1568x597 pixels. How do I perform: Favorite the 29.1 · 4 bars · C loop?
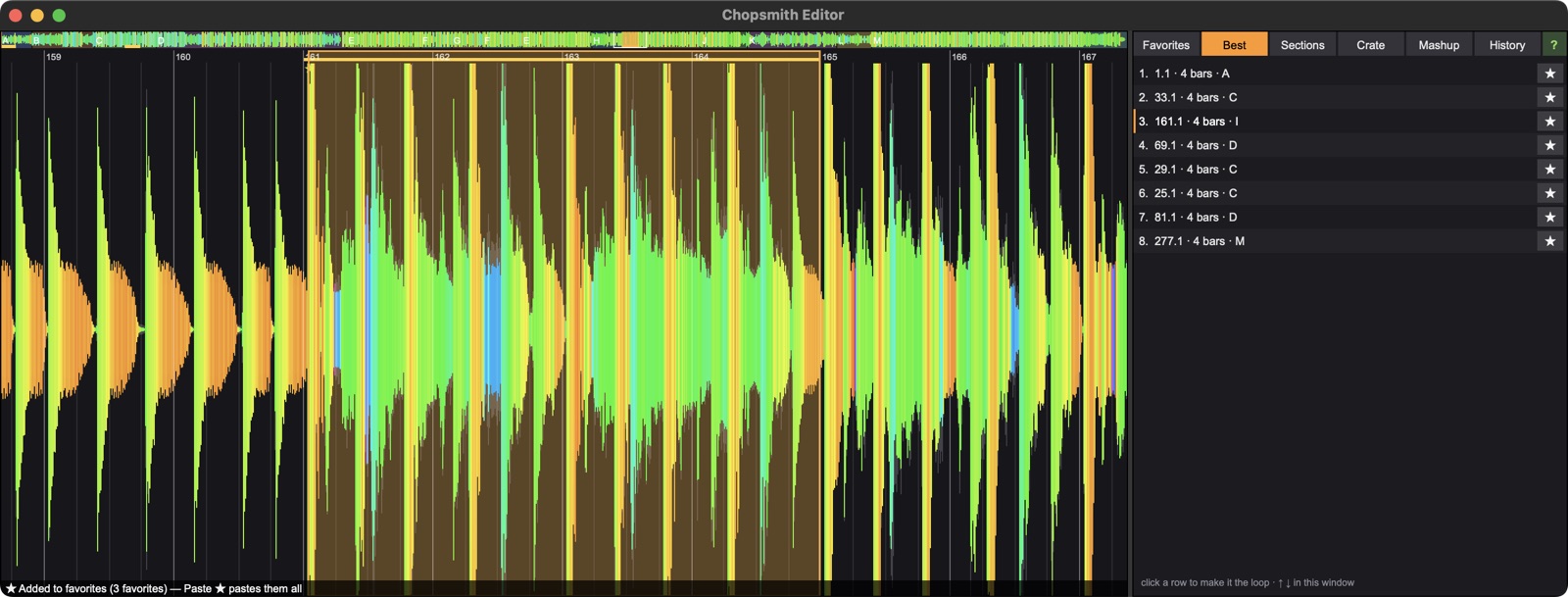(1549, 170)
